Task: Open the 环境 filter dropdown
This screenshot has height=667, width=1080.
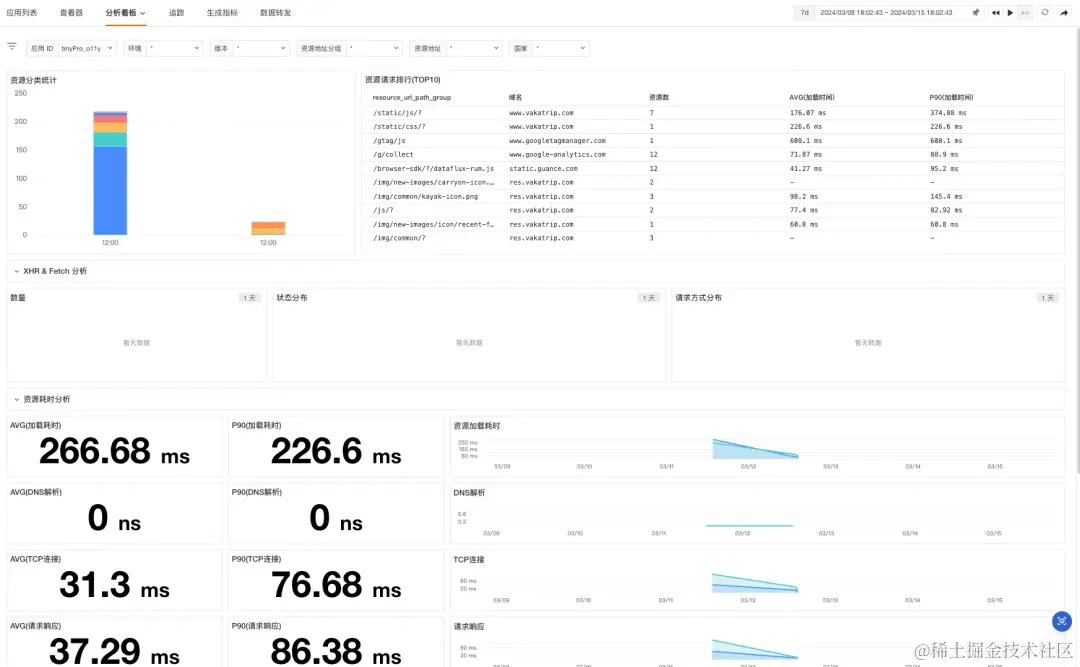Action: click(x=163, y=48)
